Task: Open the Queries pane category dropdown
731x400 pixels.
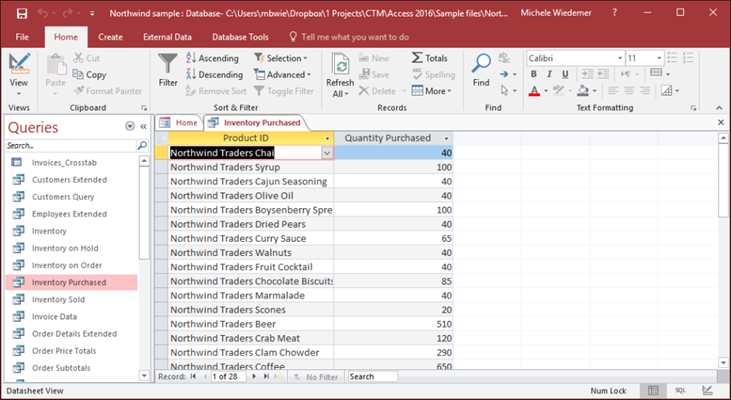Action: pyautogui.click(x=130, y=126)
